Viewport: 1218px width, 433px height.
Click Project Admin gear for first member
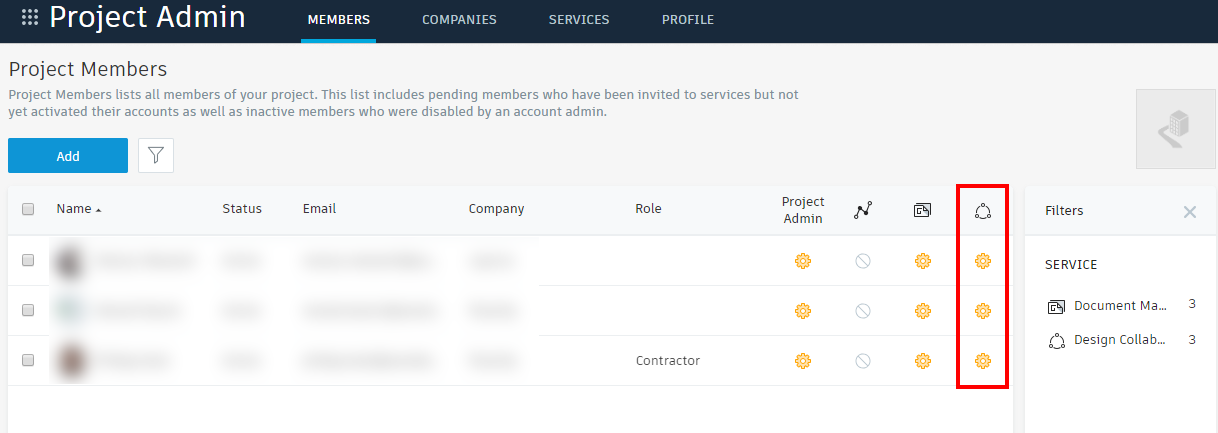[x=802, y=261]
